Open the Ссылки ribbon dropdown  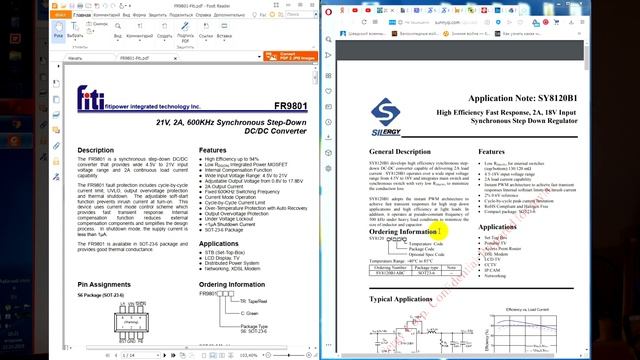click(x=206, y=31)
